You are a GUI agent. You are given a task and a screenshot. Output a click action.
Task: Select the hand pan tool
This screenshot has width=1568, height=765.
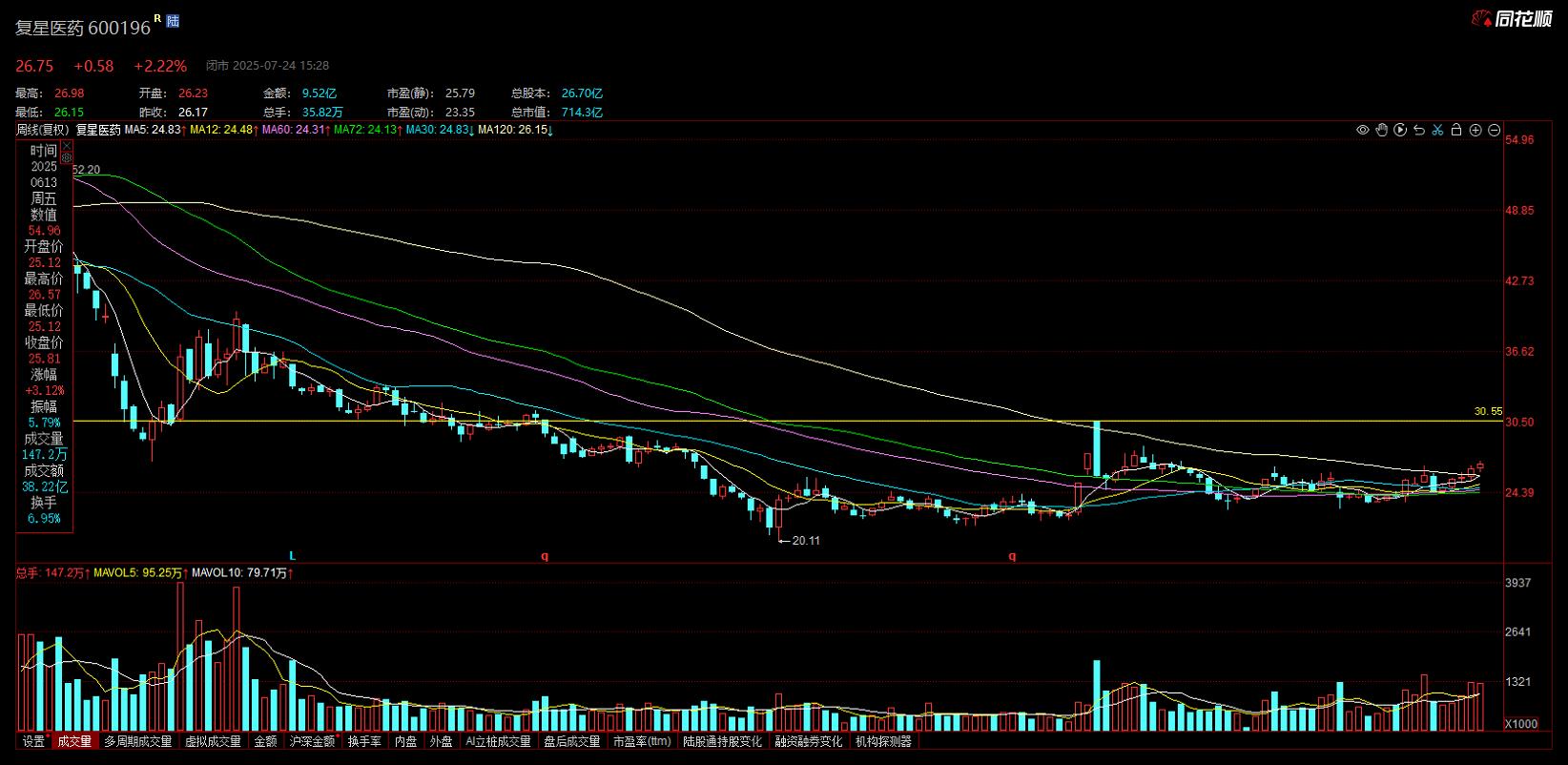click(x=1381, y=130)
